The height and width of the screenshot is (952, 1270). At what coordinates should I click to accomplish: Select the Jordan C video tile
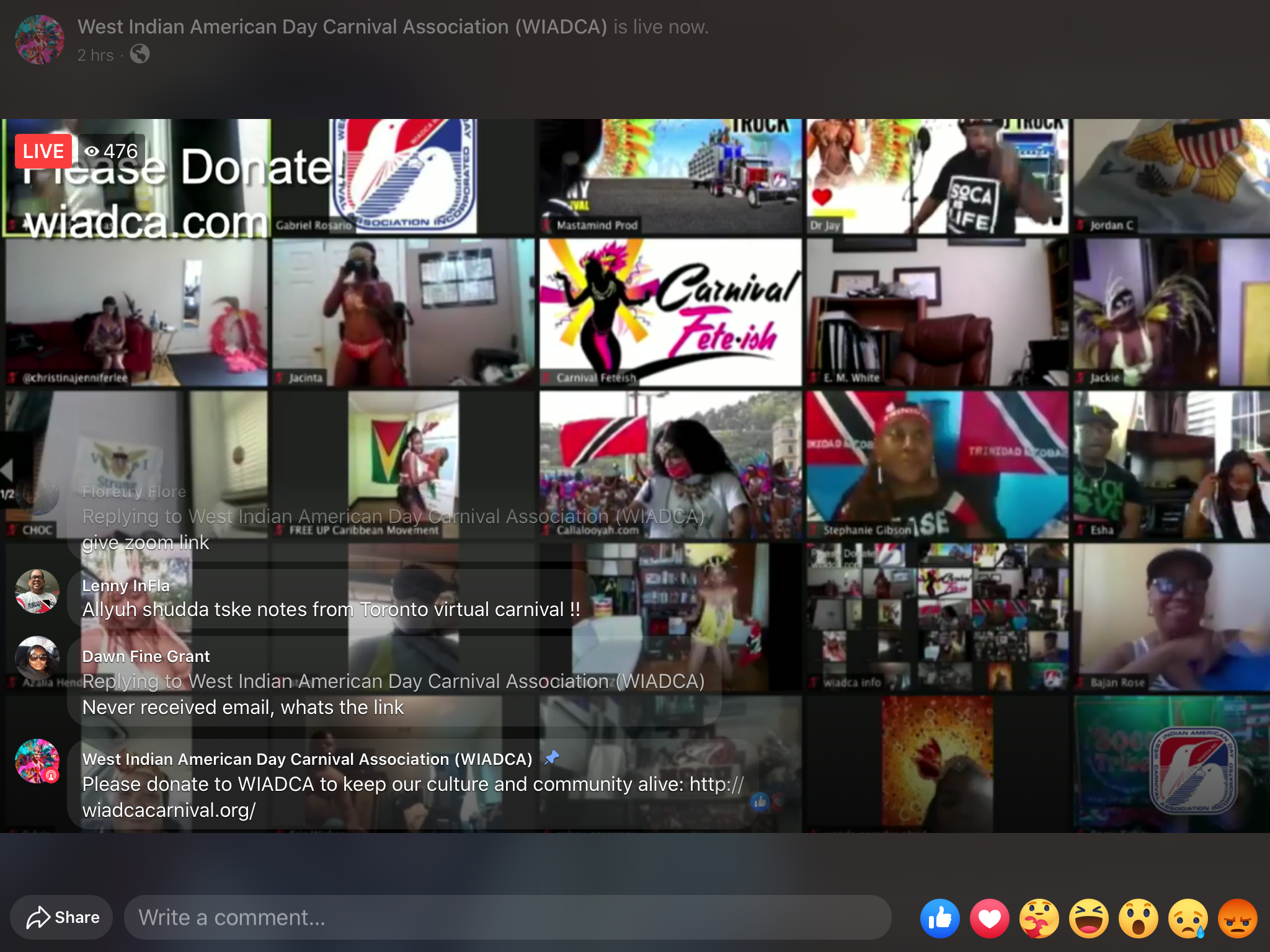[1171, 177]
